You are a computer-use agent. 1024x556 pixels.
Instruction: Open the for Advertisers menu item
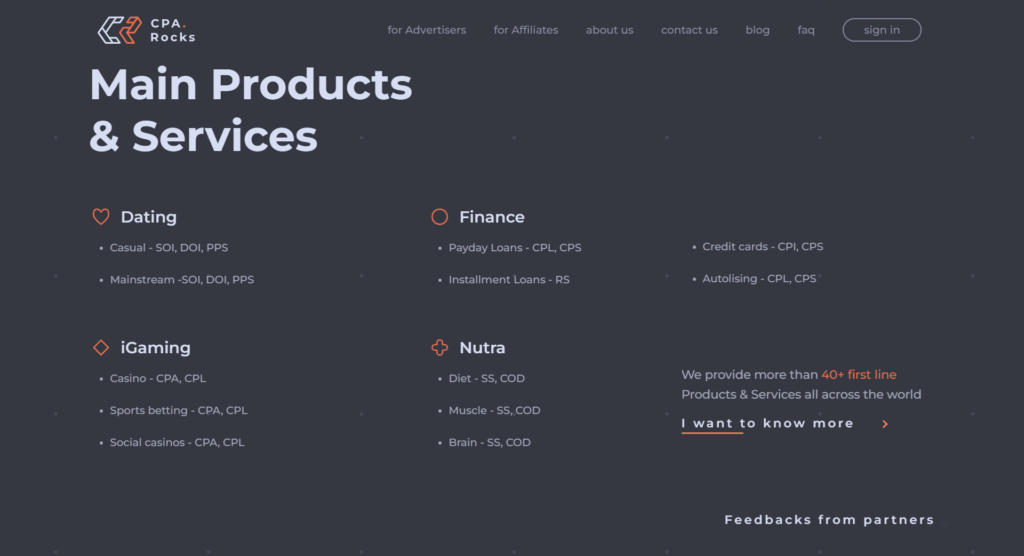pos(426,30)
